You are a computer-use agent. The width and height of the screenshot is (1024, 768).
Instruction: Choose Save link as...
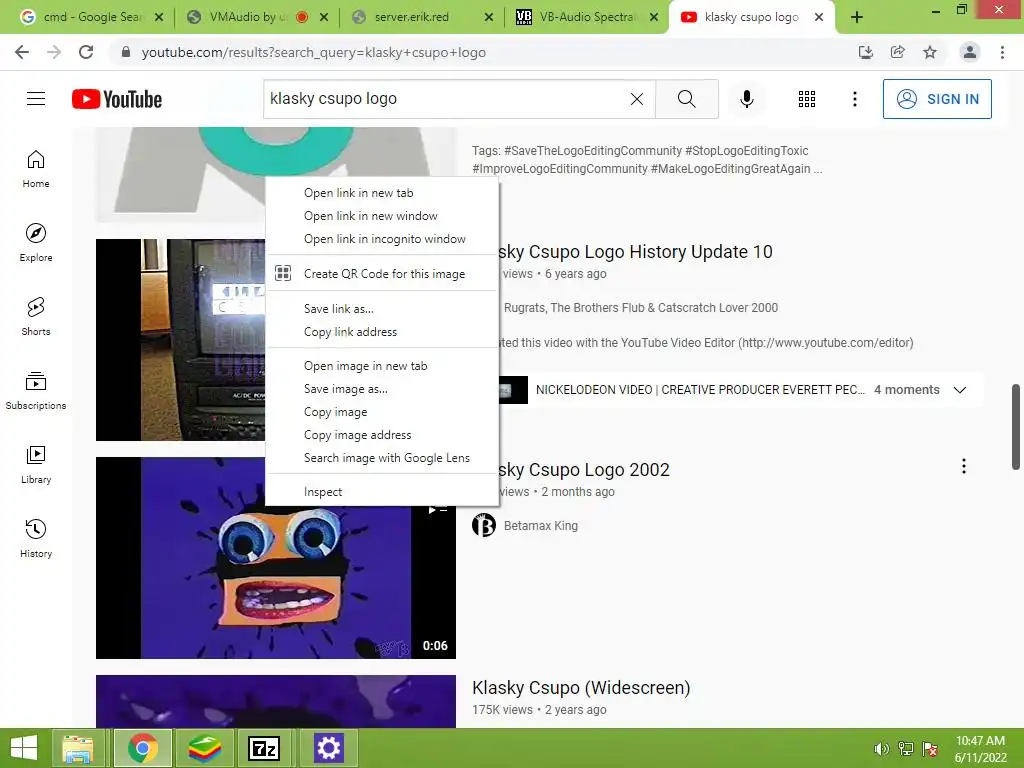click(382, 308)
